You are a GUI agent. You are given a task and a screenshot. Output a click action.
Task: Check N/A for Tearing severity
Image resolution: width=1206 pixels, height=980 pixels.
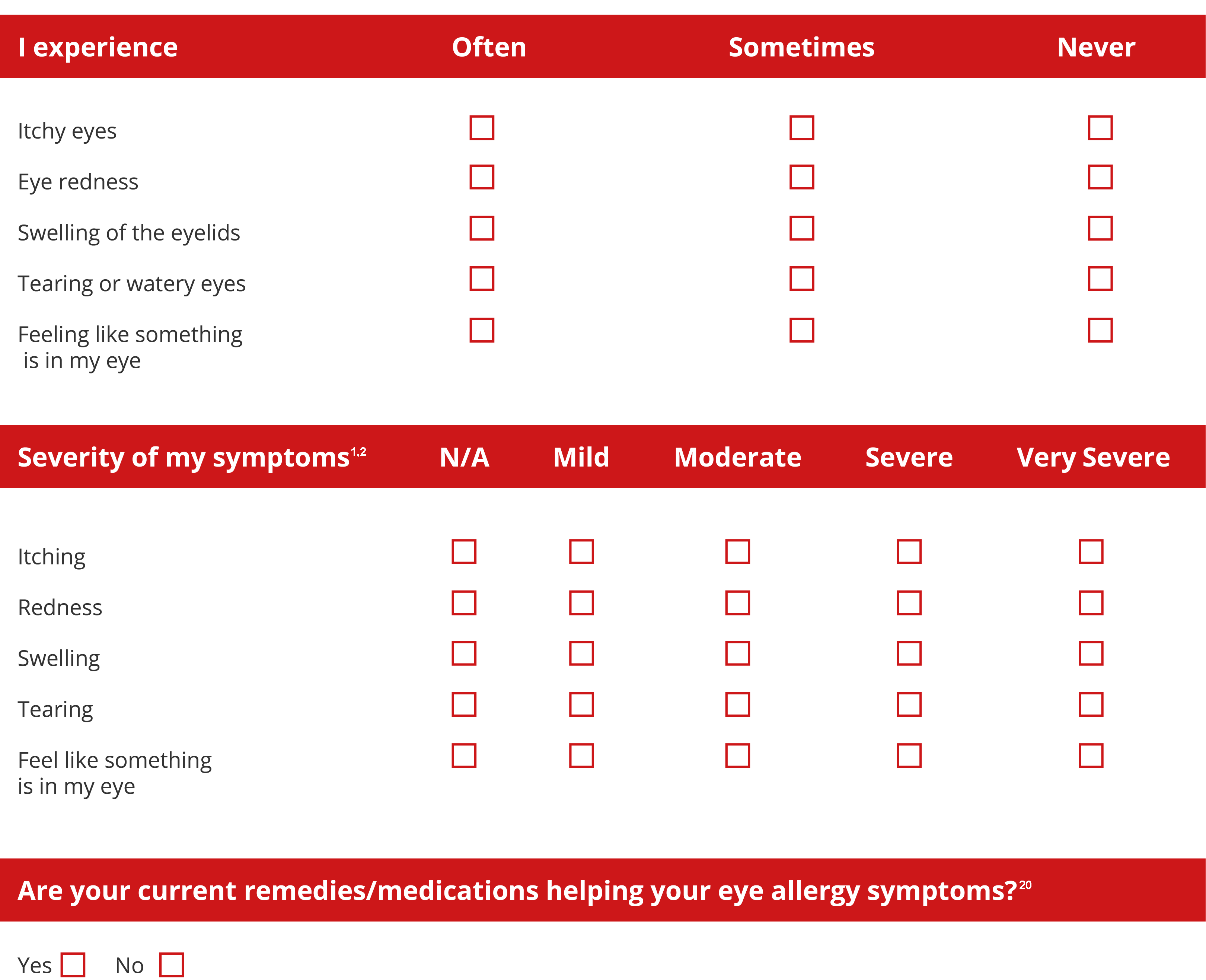(464, 704)
